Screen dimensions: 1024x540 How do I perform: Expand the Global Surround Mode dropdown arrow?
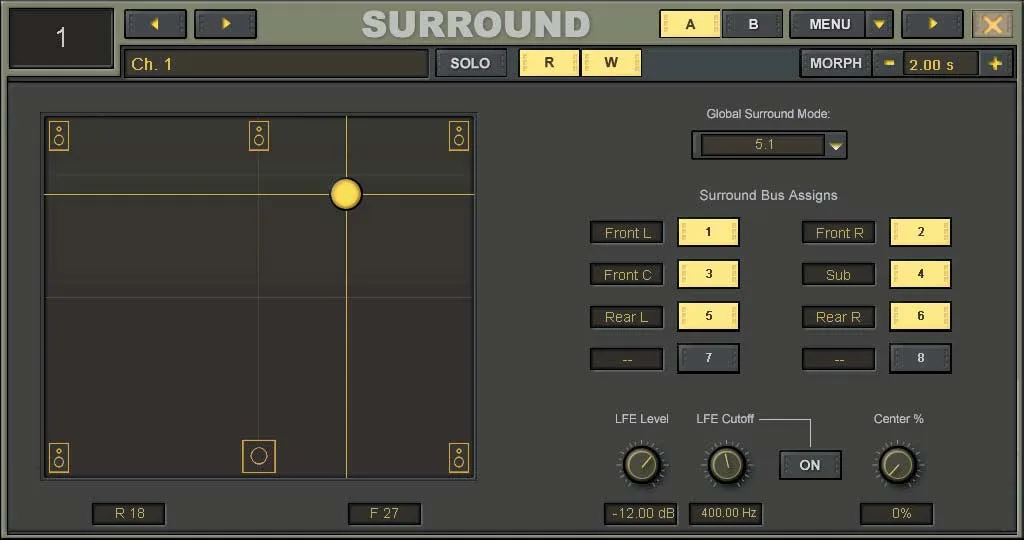click(835, 146)
